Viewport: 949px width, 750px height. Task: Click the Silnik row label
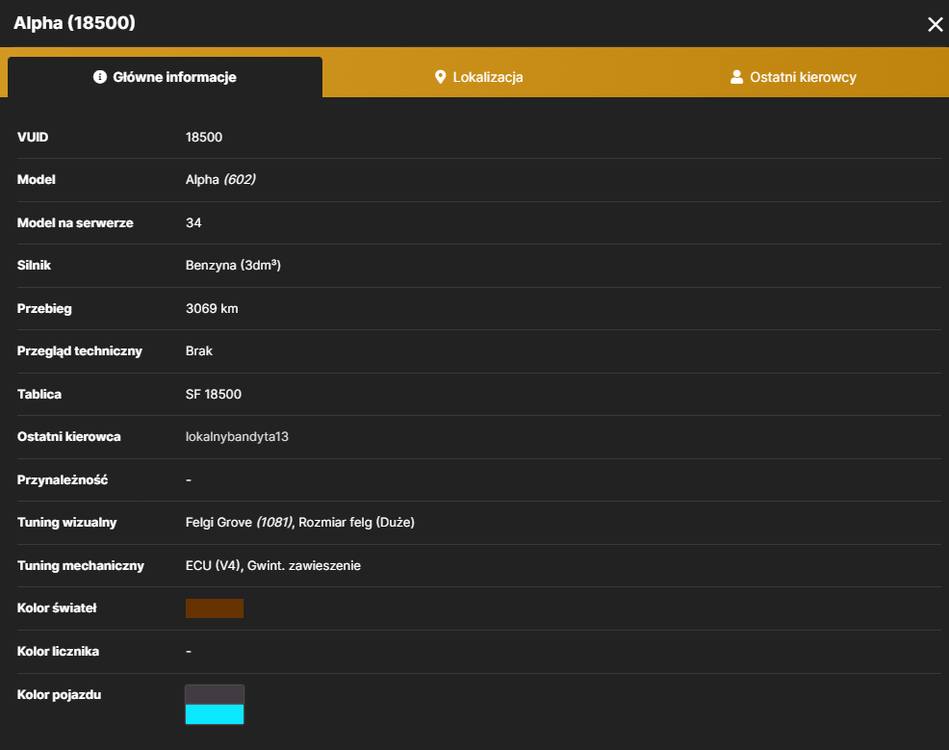(x=34, y=265)
